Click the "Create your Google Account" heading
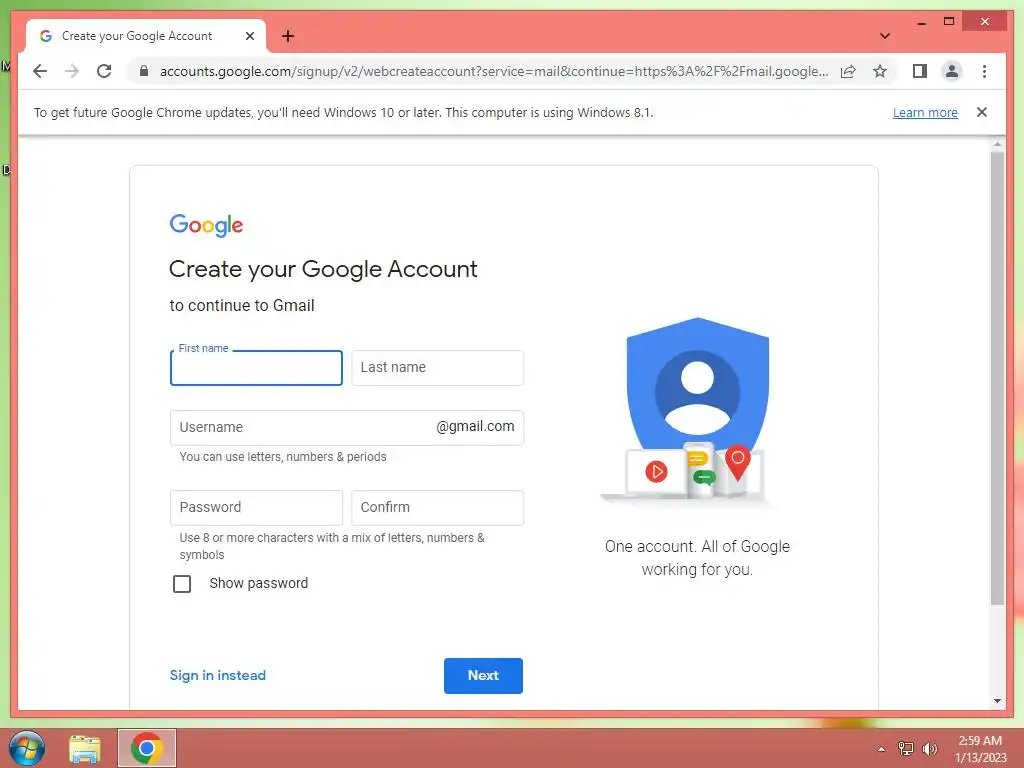This screenshot has height=768, width=1024. 323,269
